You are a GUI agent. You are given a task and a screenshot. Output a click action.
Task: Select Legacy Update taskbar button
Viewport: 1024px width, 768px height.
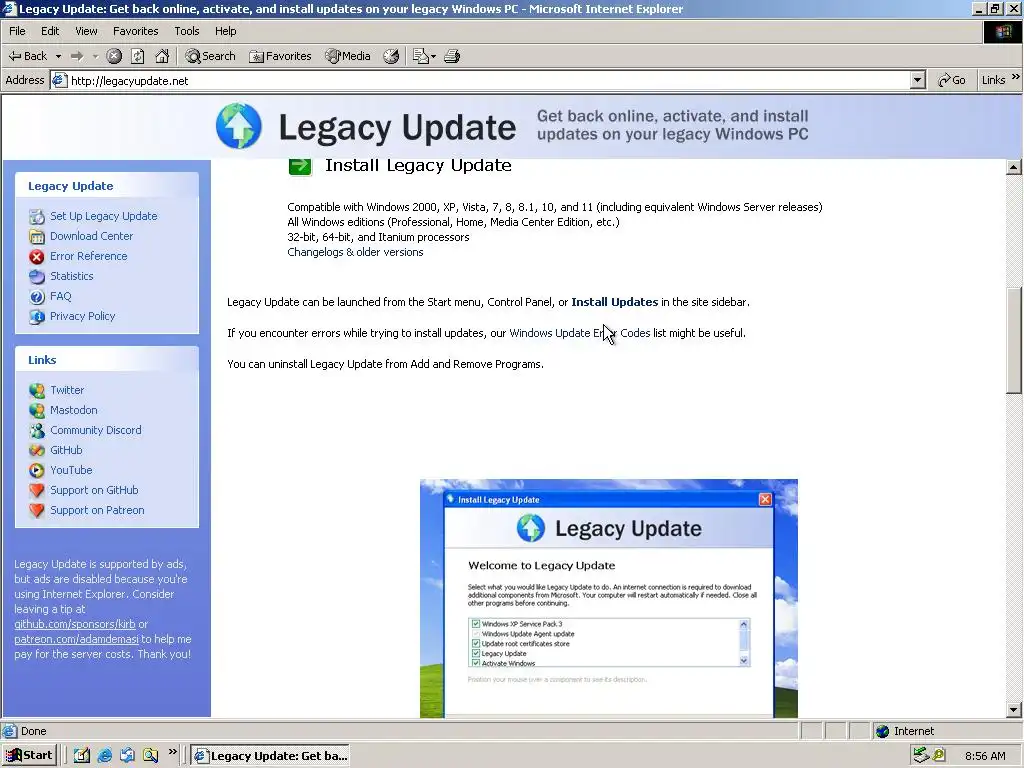[x=270, y=756]
